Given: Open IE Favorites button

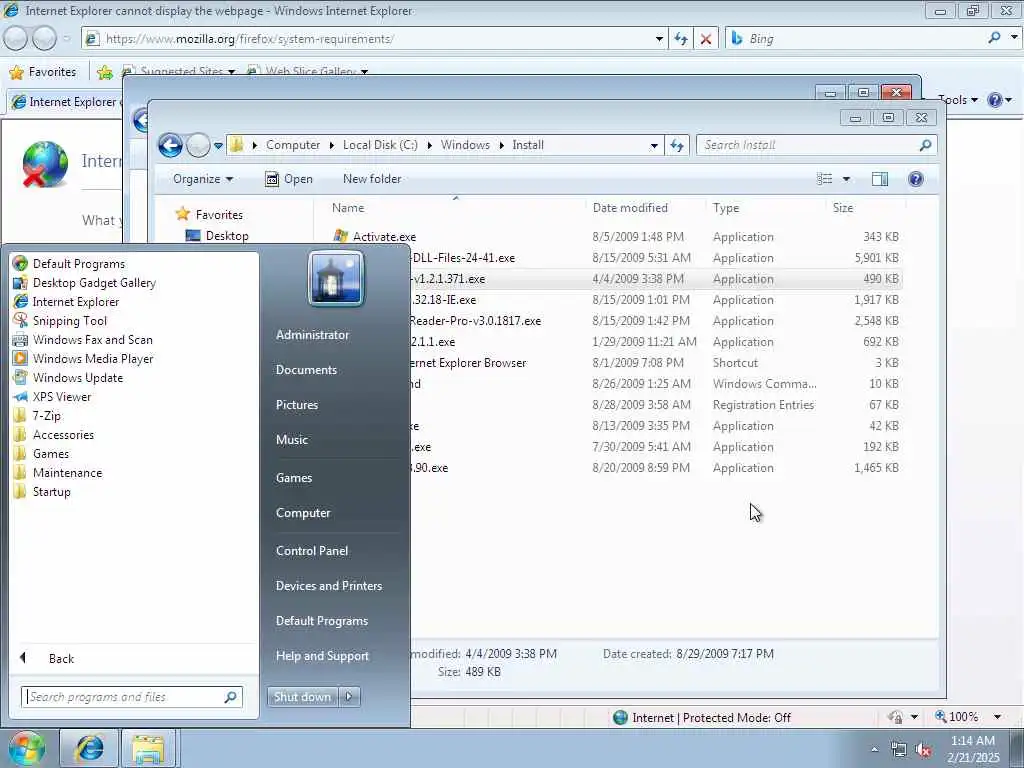Looking at the screenshot, I should tap(44, 72).
